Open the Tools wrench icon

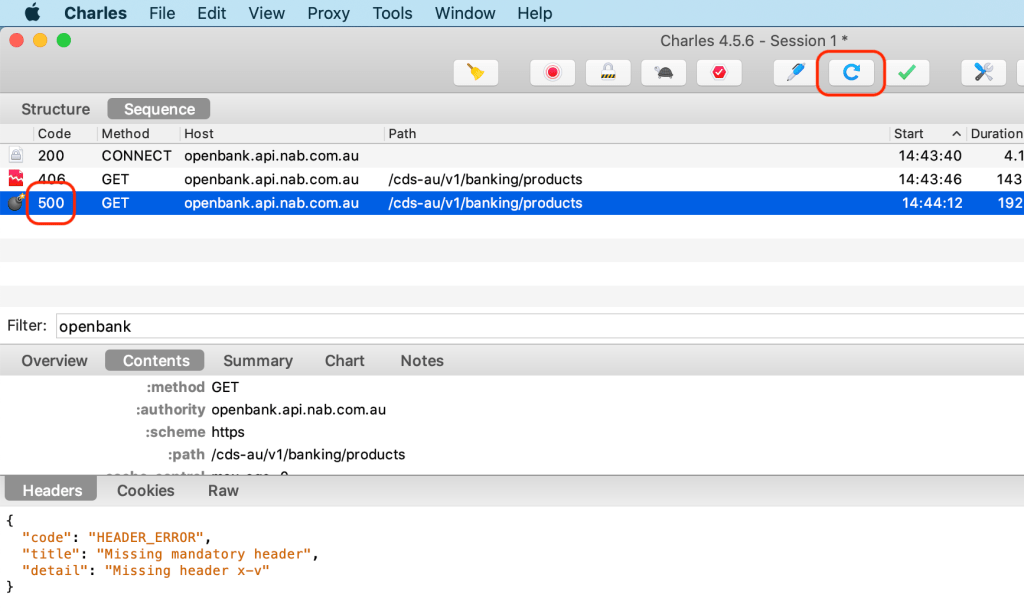[983, 73]
